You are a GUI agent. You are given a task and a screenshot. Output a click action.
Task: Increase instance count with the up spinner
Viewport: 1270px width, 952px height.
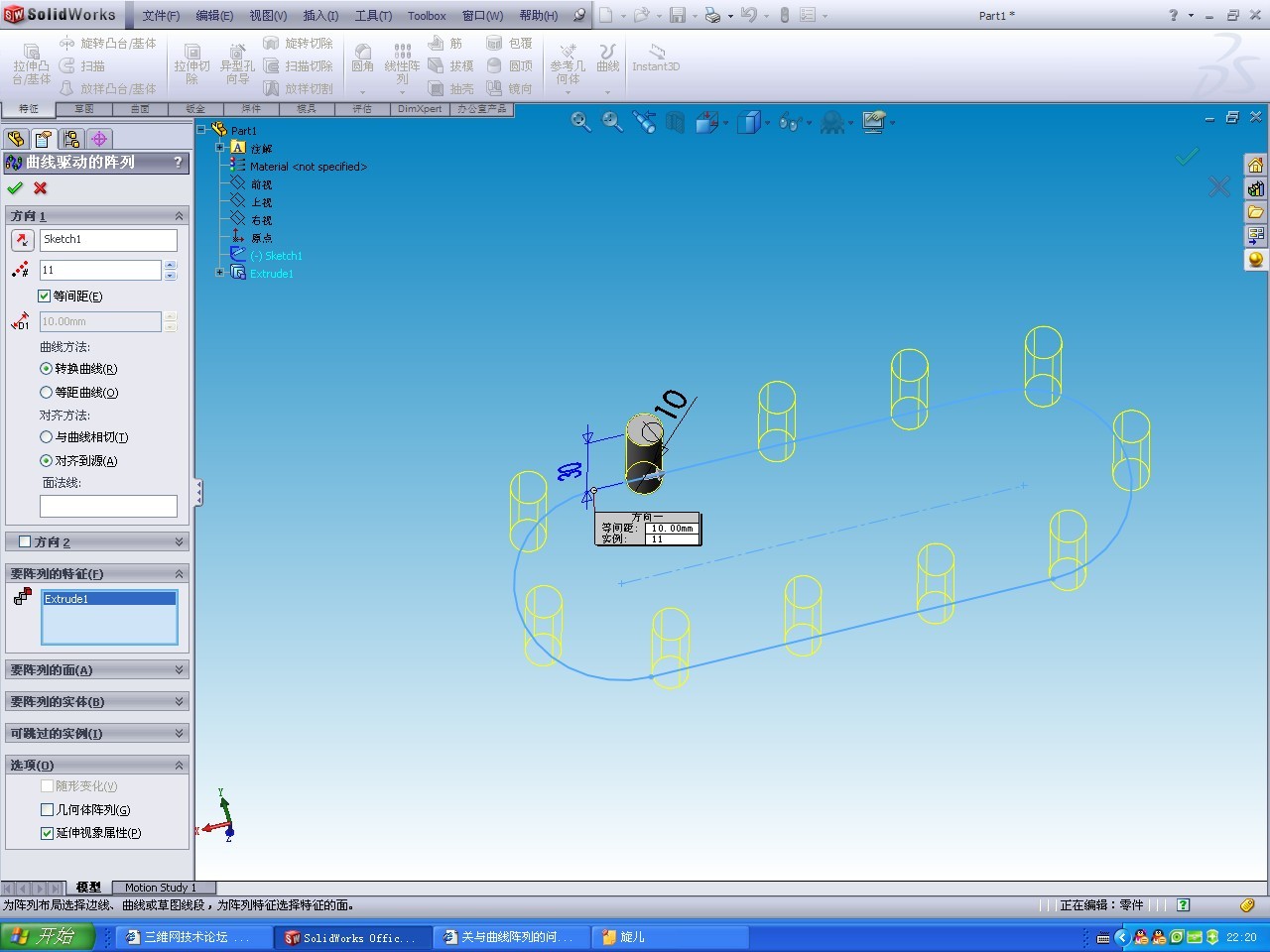[170, 265]
